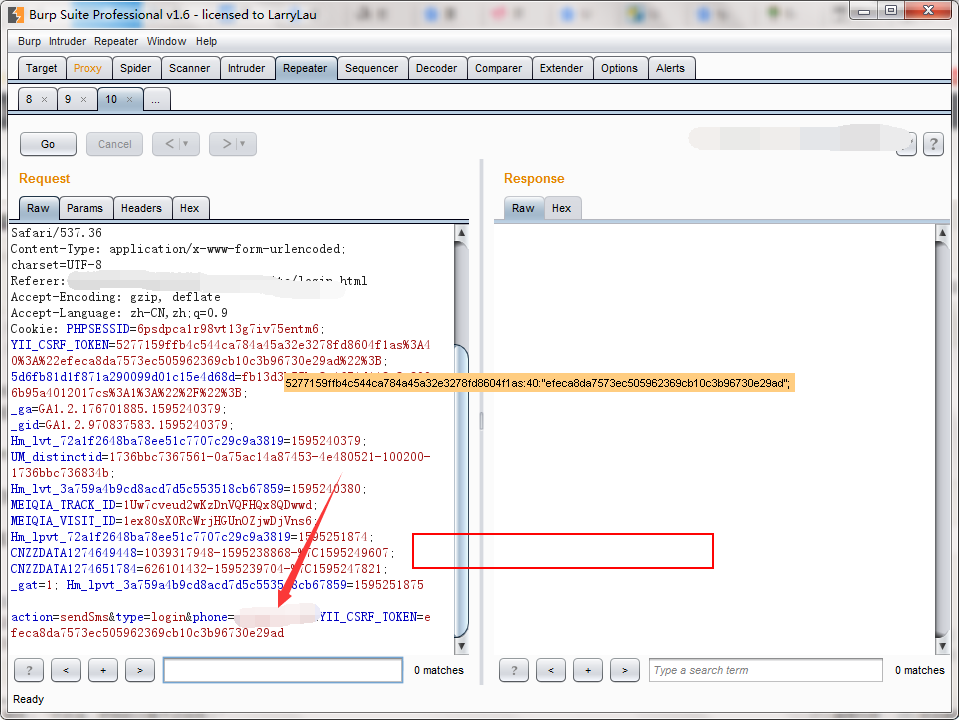Image resolution: width=959 pixels, height=720 pixels.
Task: Click the Go button to send request
Action: [x=48, y=144]
